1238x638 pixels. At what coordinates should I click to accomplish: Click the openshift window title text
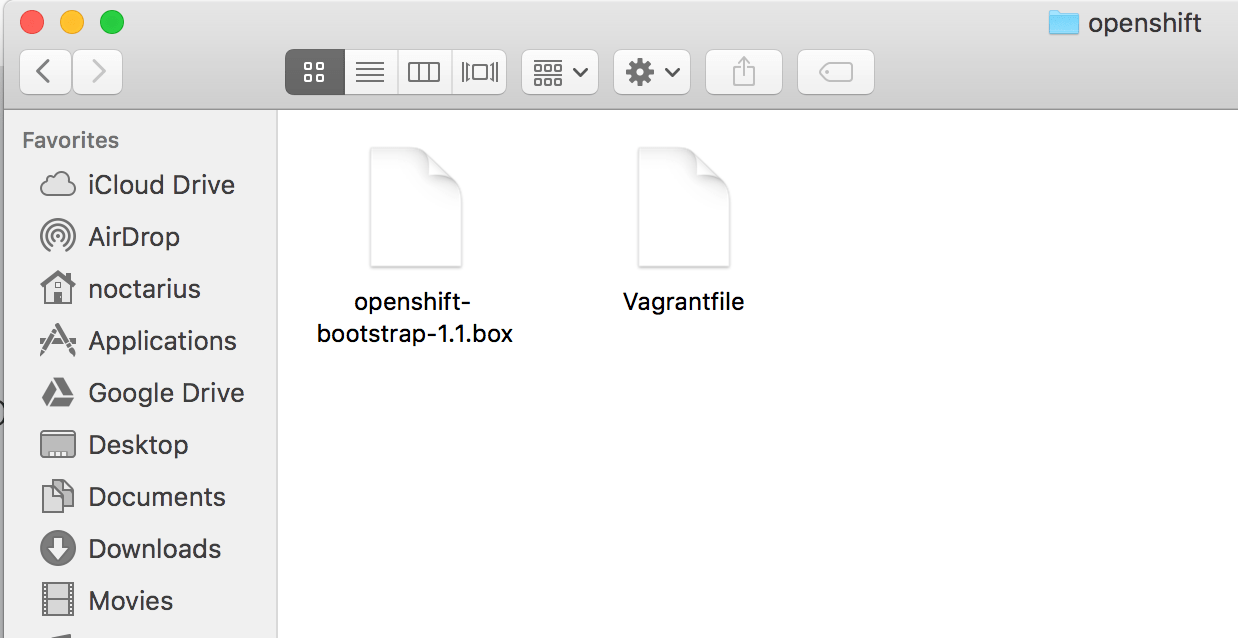(x=1145, y=23)
